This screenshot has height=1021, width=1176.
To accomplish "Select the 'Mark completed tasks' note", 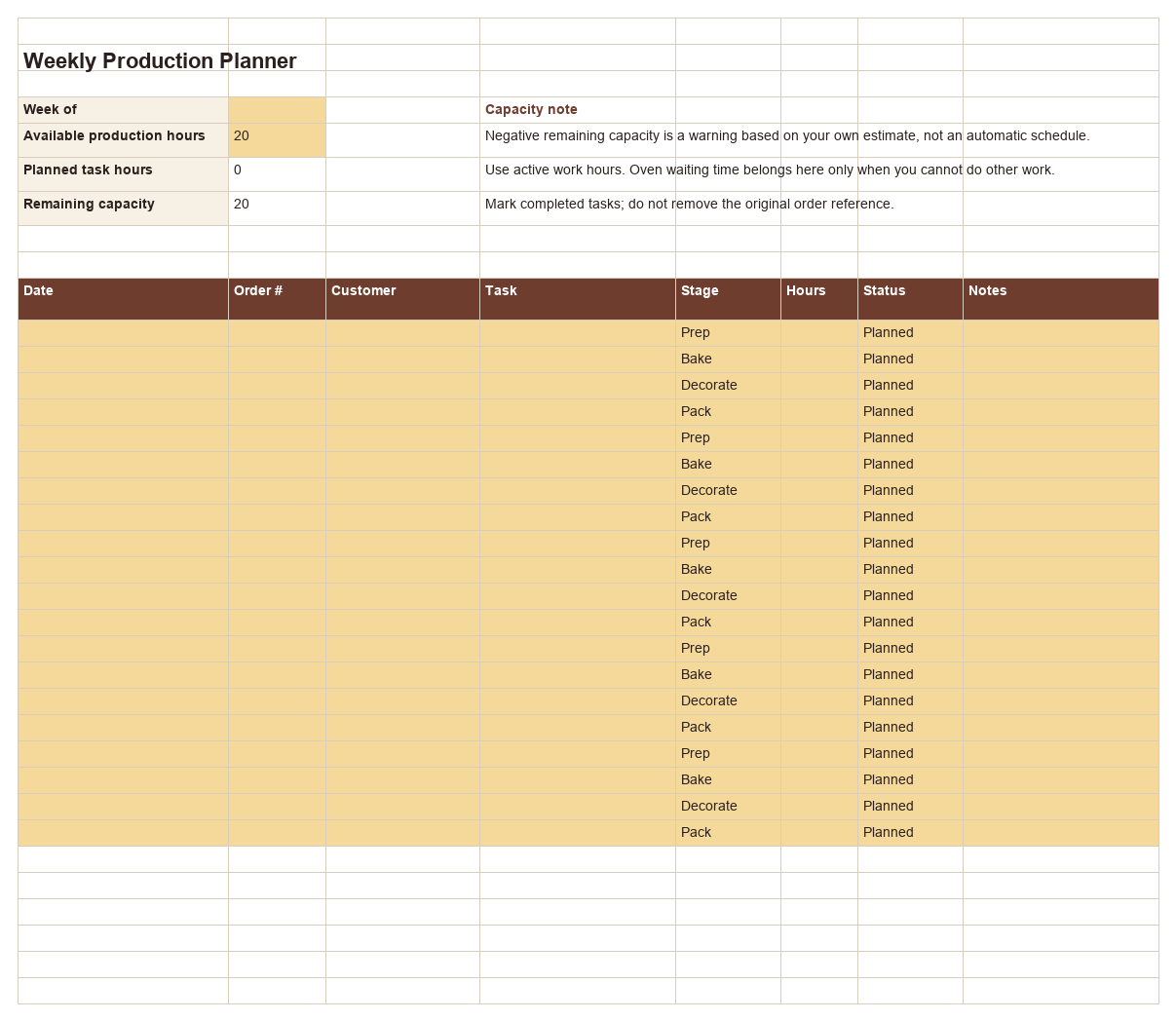I will click(x=689, y=205).
